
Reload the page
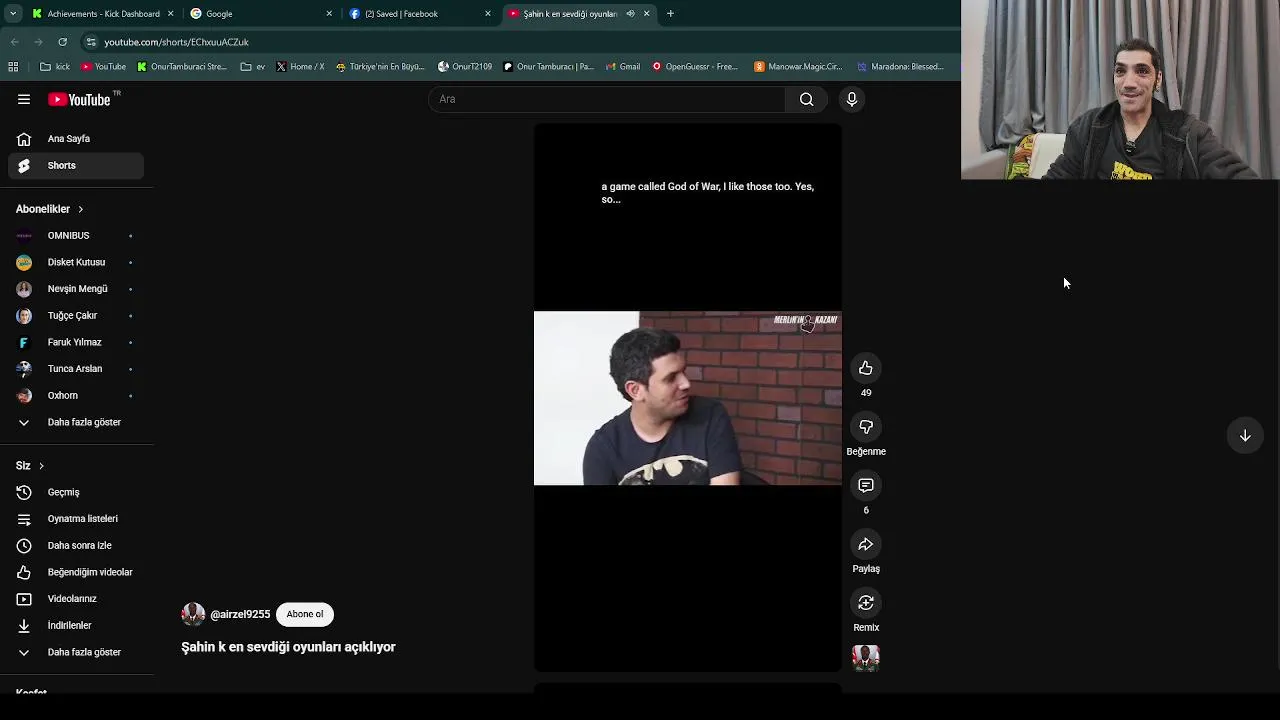[x=62, y=42]
